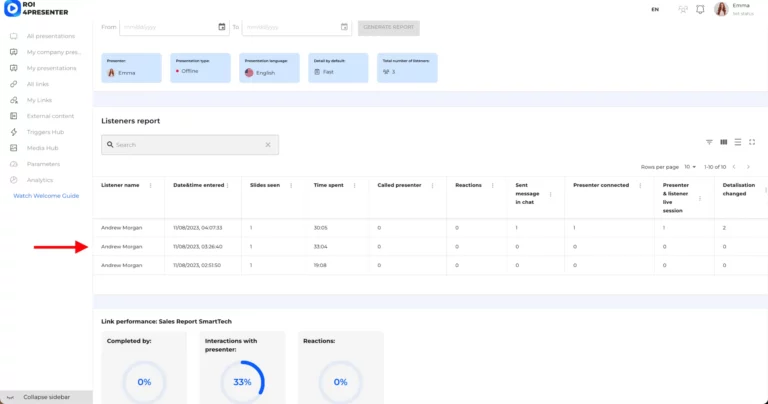The width and height of the screenshot is (768, 404).
Task: Open Presenter connected column menu
Action: click(x=640, y=186)
